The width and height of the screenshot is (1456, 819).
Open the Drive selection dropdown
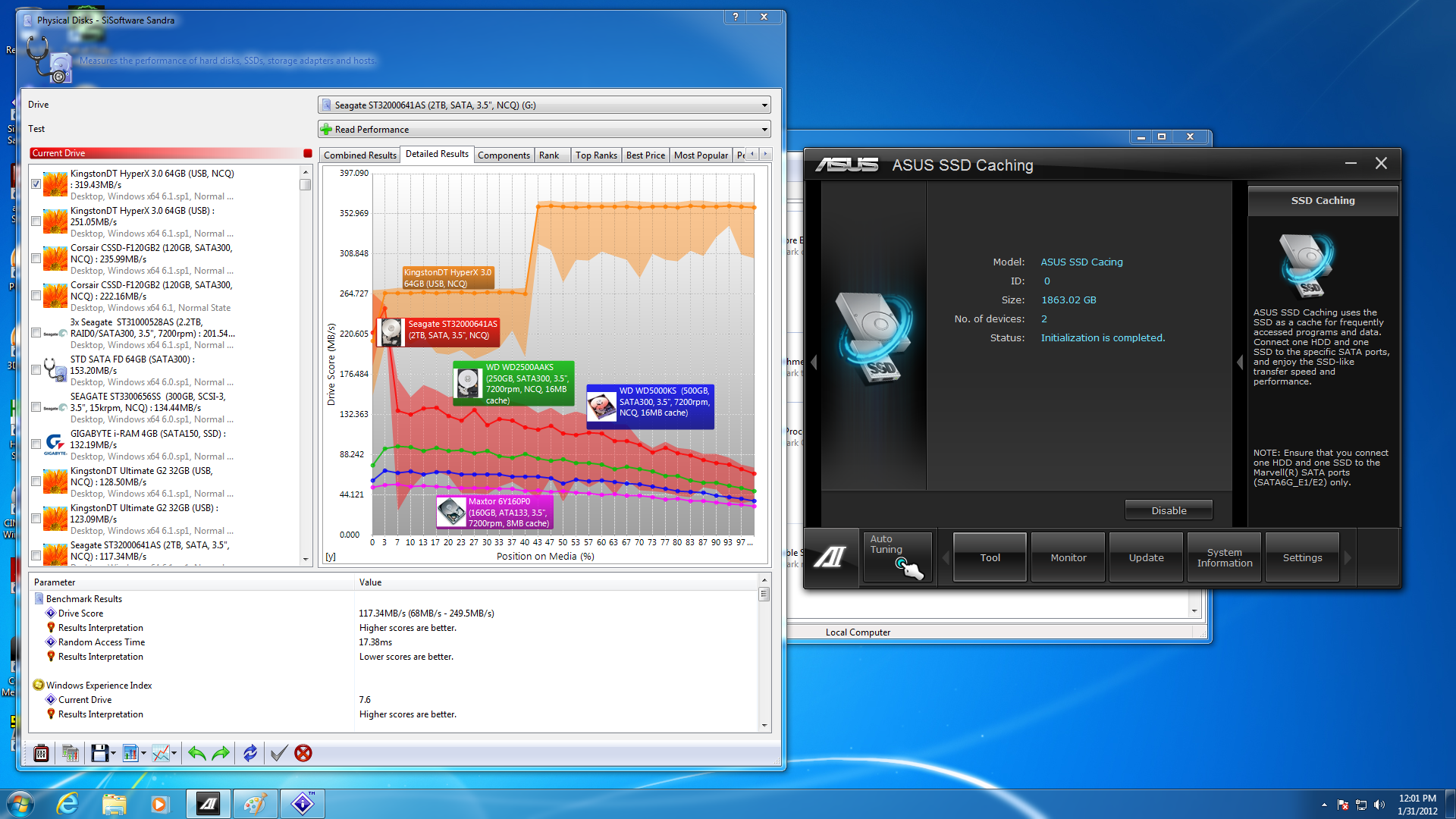[x=544, y=105]
